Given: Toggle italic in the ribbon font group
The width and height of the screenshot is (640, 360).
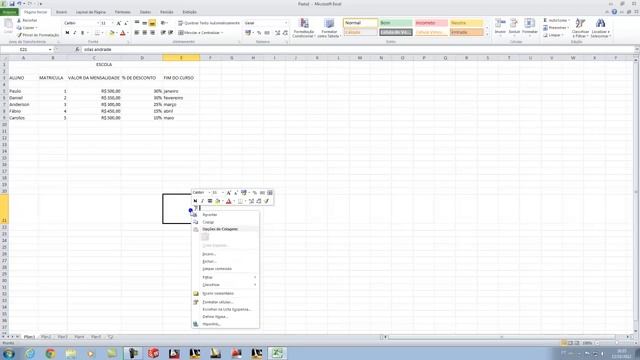Looking at the screenshot, I should click(x=75, y=33).
